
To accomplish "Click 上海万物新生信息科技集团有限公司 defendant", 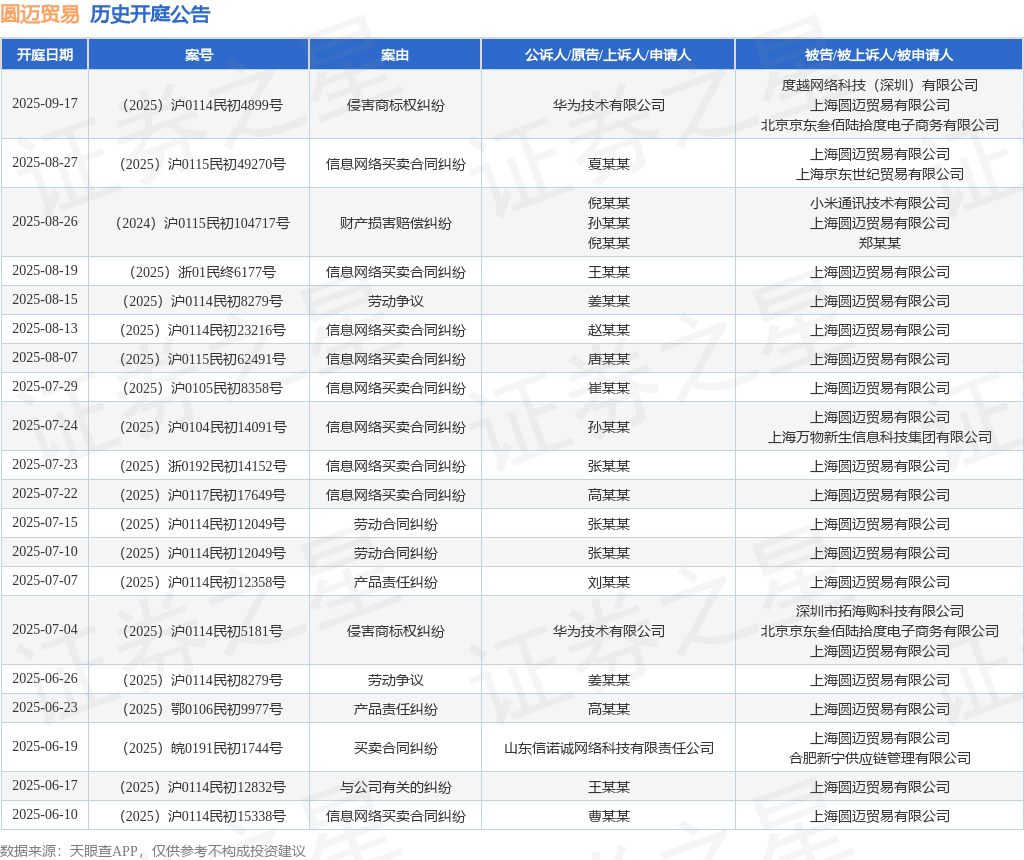I will pyautogui.click(x=880, y=438).
